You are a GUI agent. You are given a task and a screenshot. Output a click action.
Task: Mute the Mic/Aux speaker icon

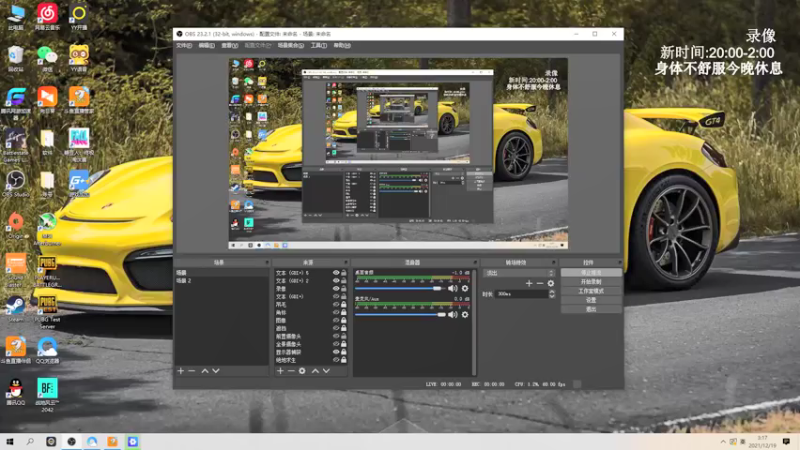click(x=453, y=315)
